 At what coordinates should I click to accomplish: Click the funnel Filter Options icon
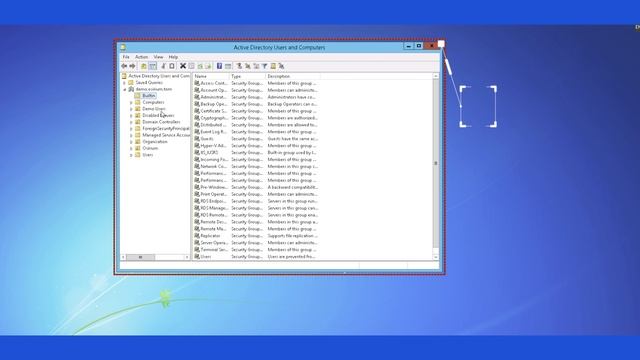click(x=264, y=66)
